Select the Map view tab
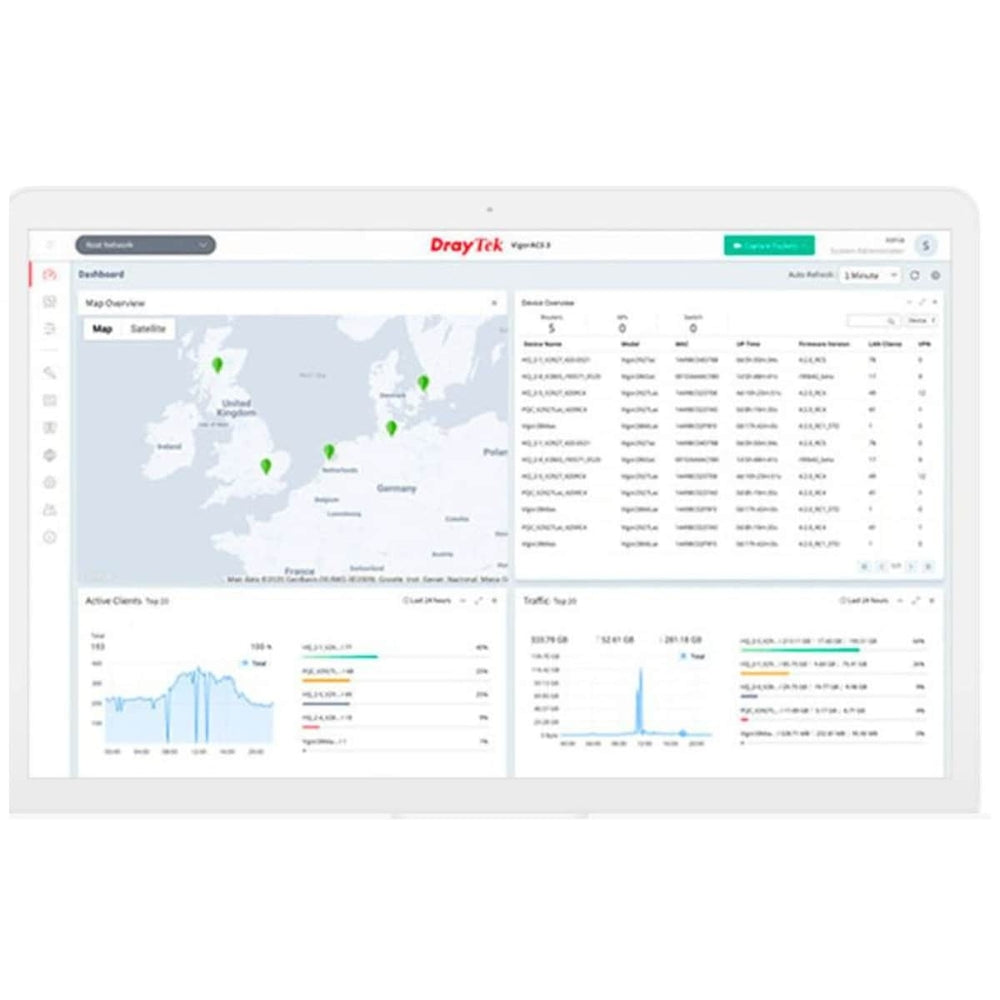The width and height of the screenshot is (1000, 1000). pos(102,329)
